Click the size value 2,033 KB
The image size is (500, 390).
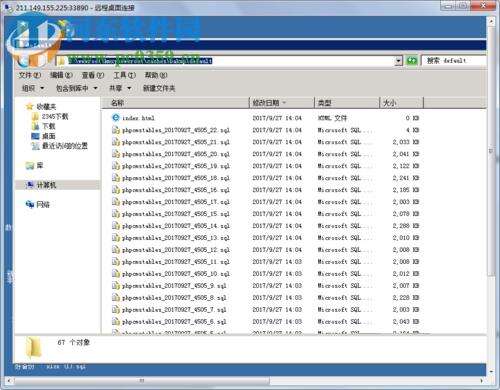coord(406,142)
